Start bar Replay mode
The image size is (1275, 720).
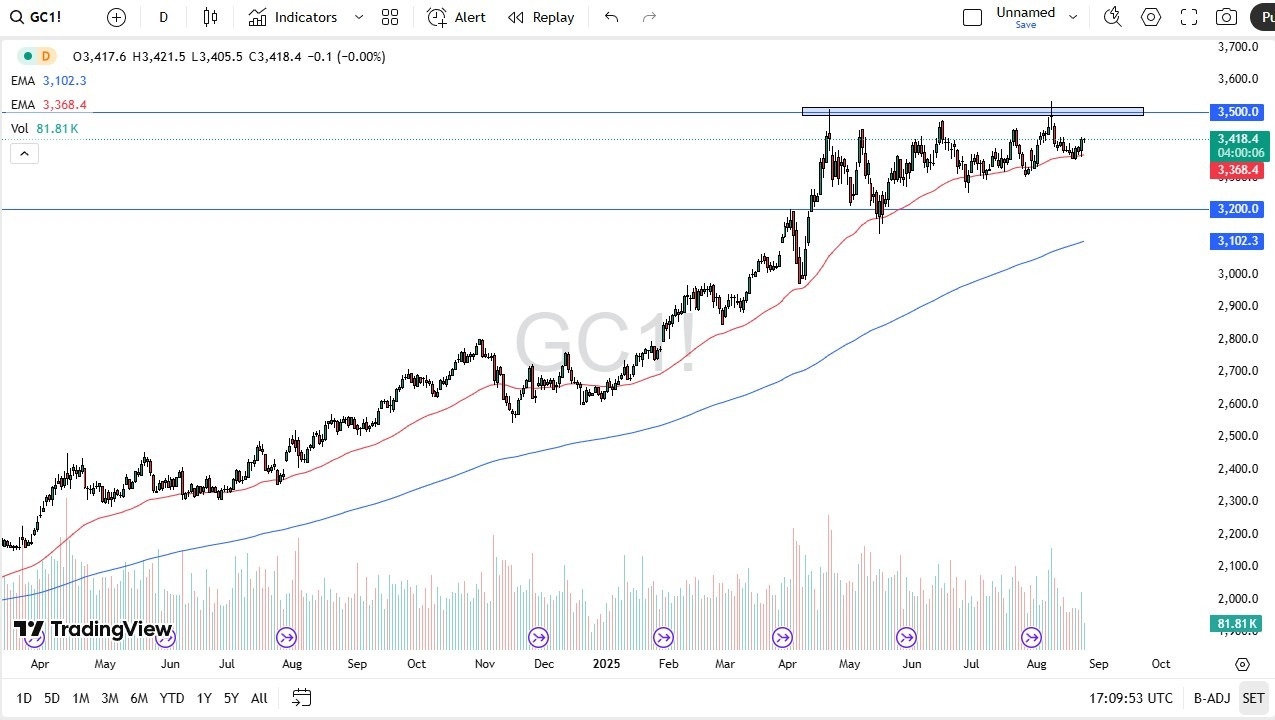(540, 17)
